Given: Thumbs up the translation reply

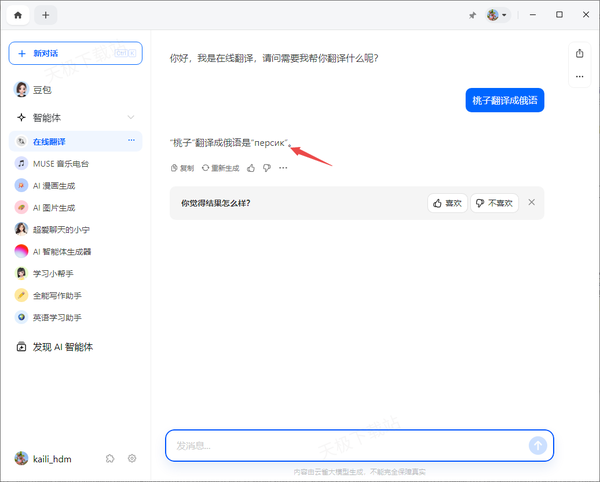Looking at the screenshot, I should pos(251,168).
